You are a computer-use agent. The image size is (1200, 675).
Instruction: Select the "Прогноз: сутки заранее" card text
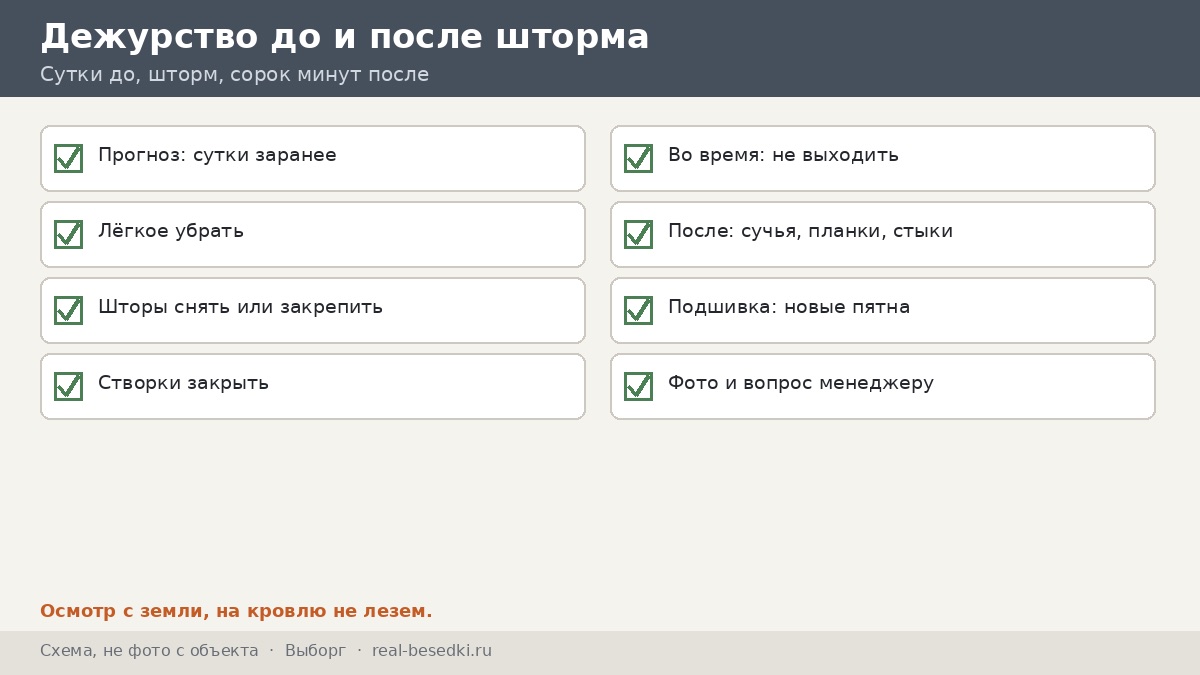(x=217, y=156)
